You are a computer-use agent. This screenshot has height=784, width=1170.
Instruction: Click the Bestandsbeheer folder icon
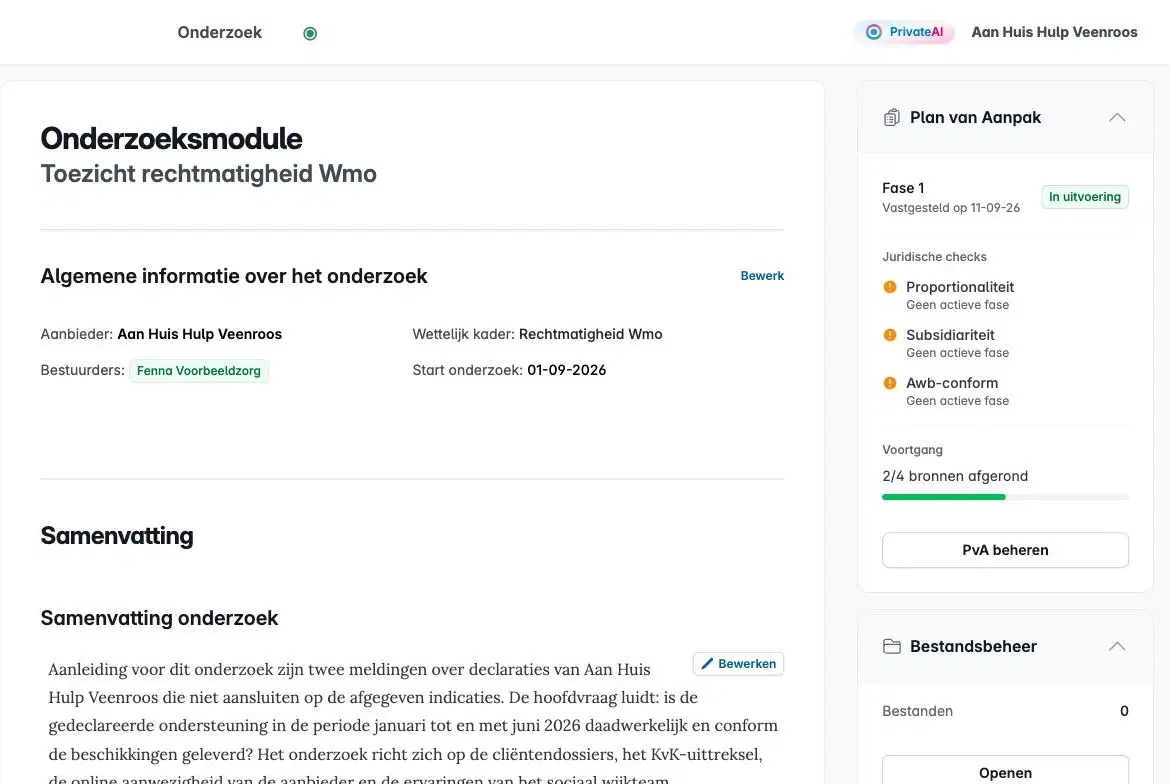point(891,647)
